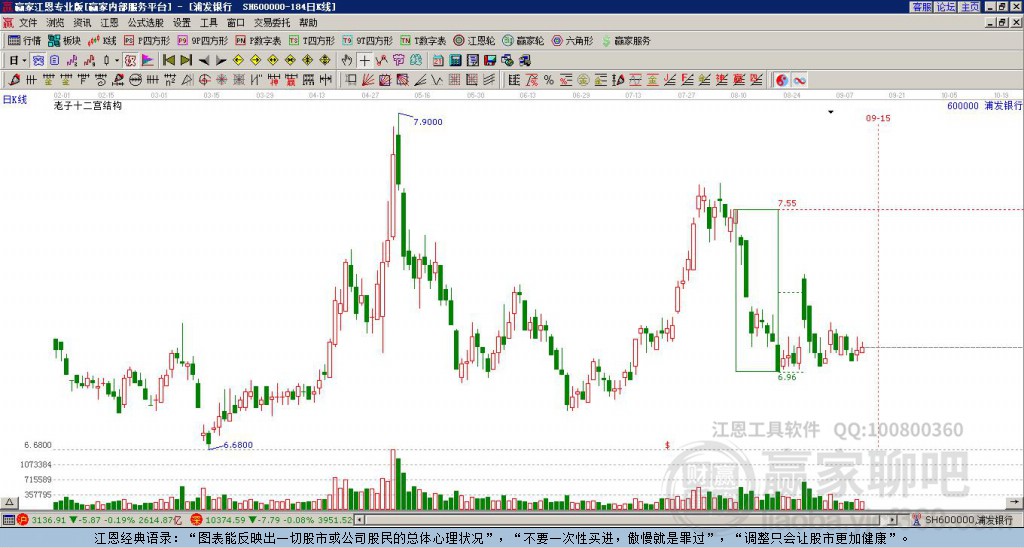Viewport: 1024px width, 548px height.
Task: Step chart left with black left arrow
Action: tap(204, 61)
